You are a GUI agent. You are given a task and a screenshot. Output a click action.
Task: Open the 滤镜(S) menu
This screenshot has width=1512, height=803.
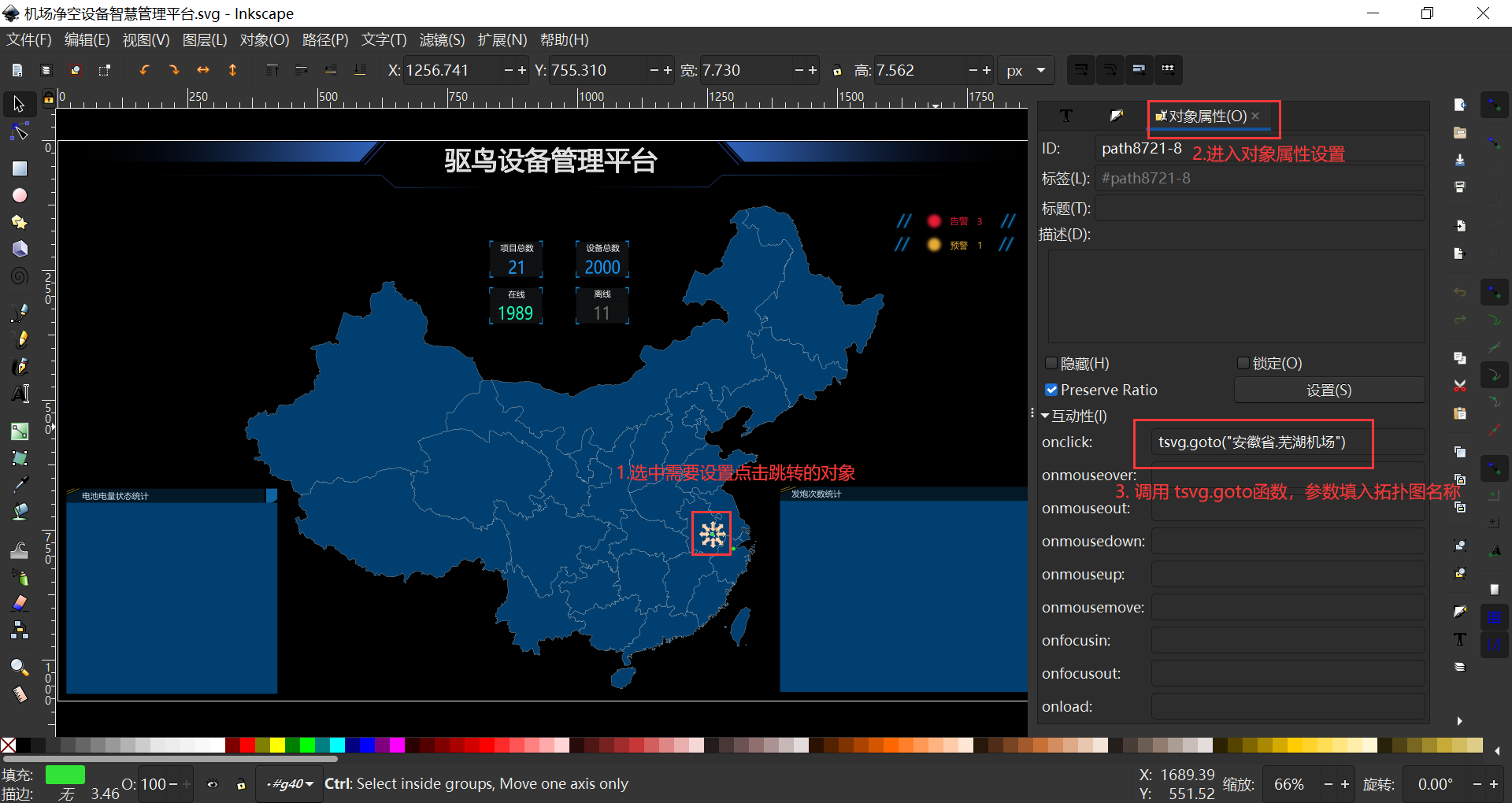(442, 39)
